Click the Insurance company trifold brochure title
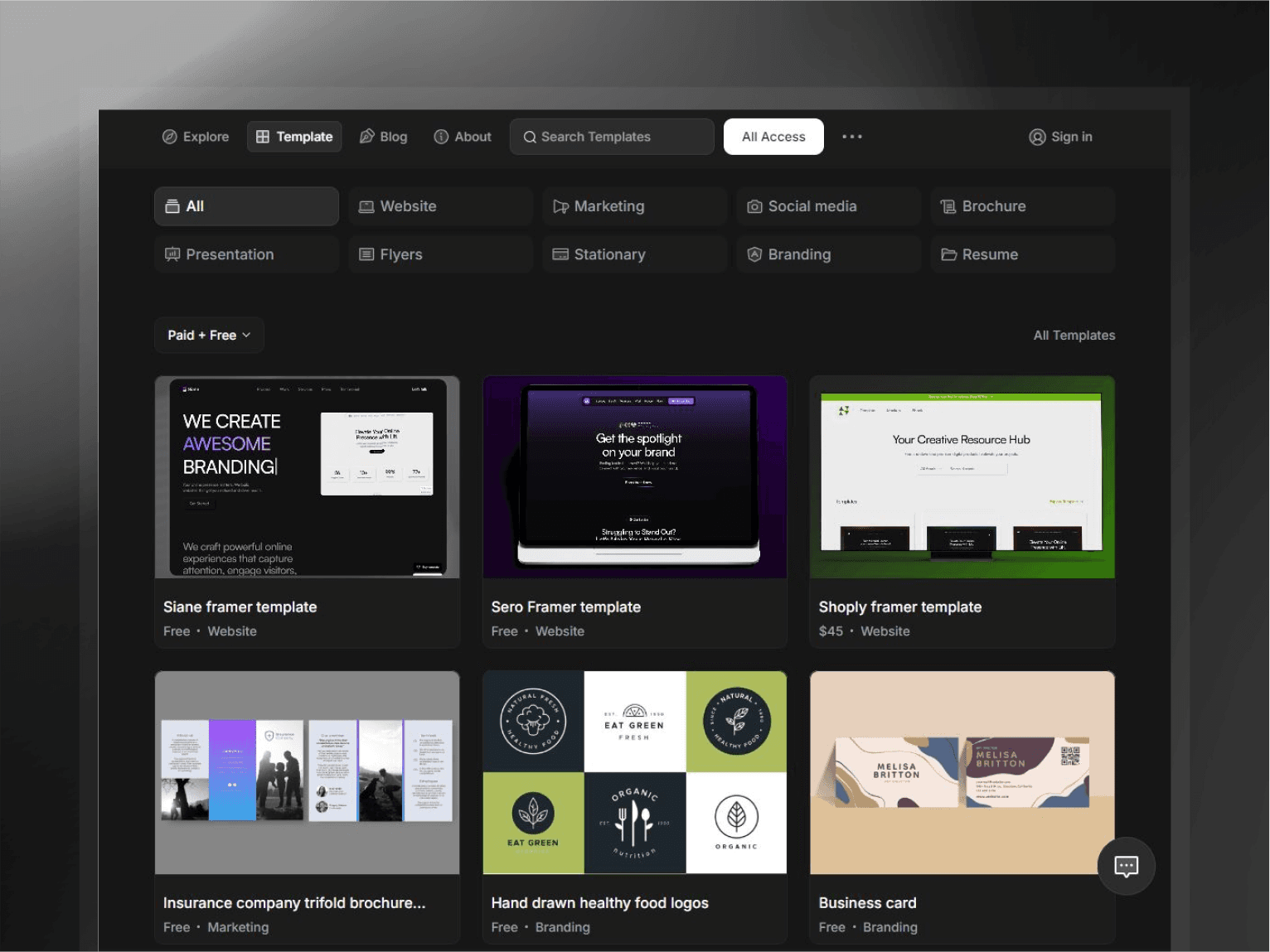The height and width of the screenshot is (952, 1270). click(294, 903)
